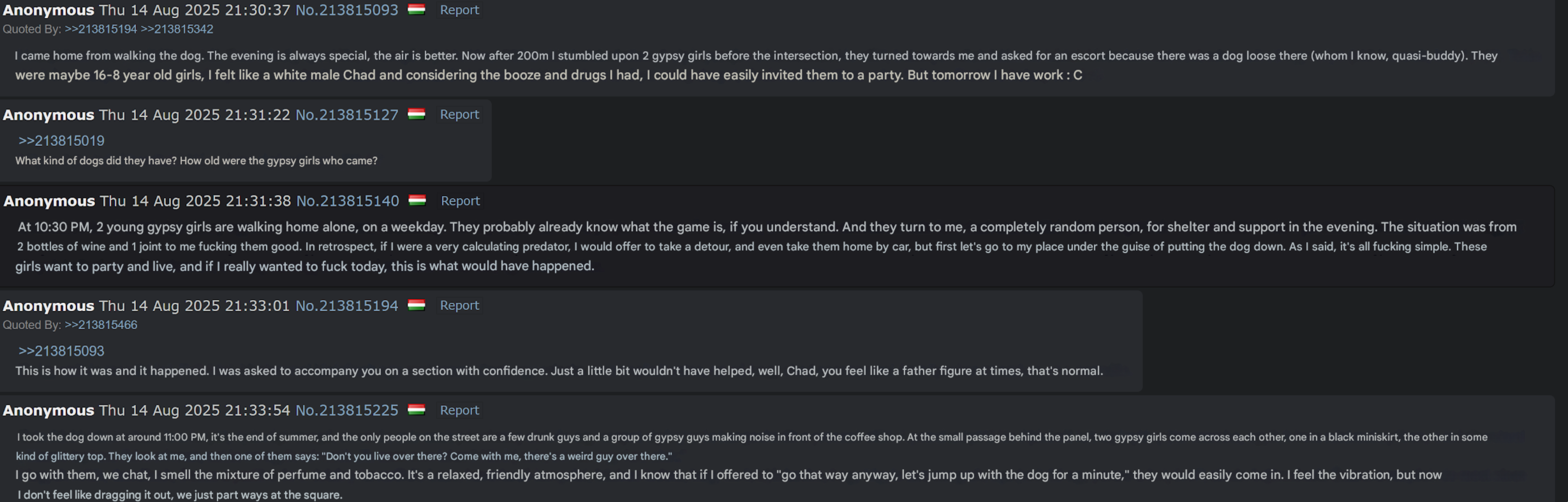Report the post numbered 213815194
This screenshot has height=502, width=1568.
click(x=459, y=305)
